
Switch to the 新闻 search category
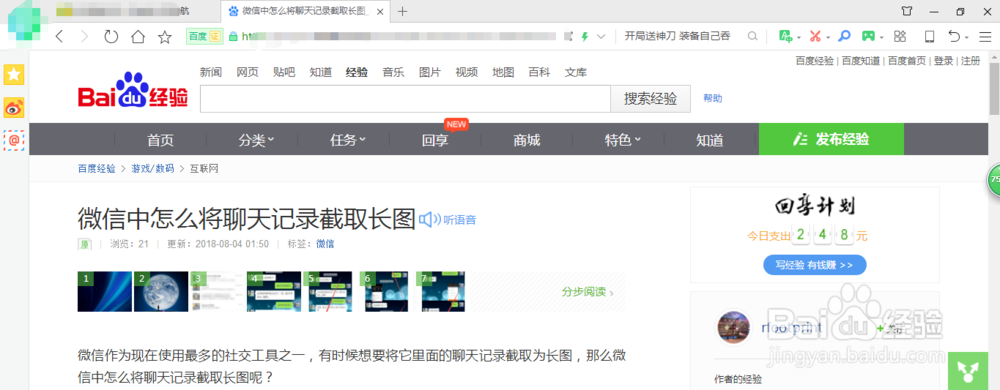210,72
